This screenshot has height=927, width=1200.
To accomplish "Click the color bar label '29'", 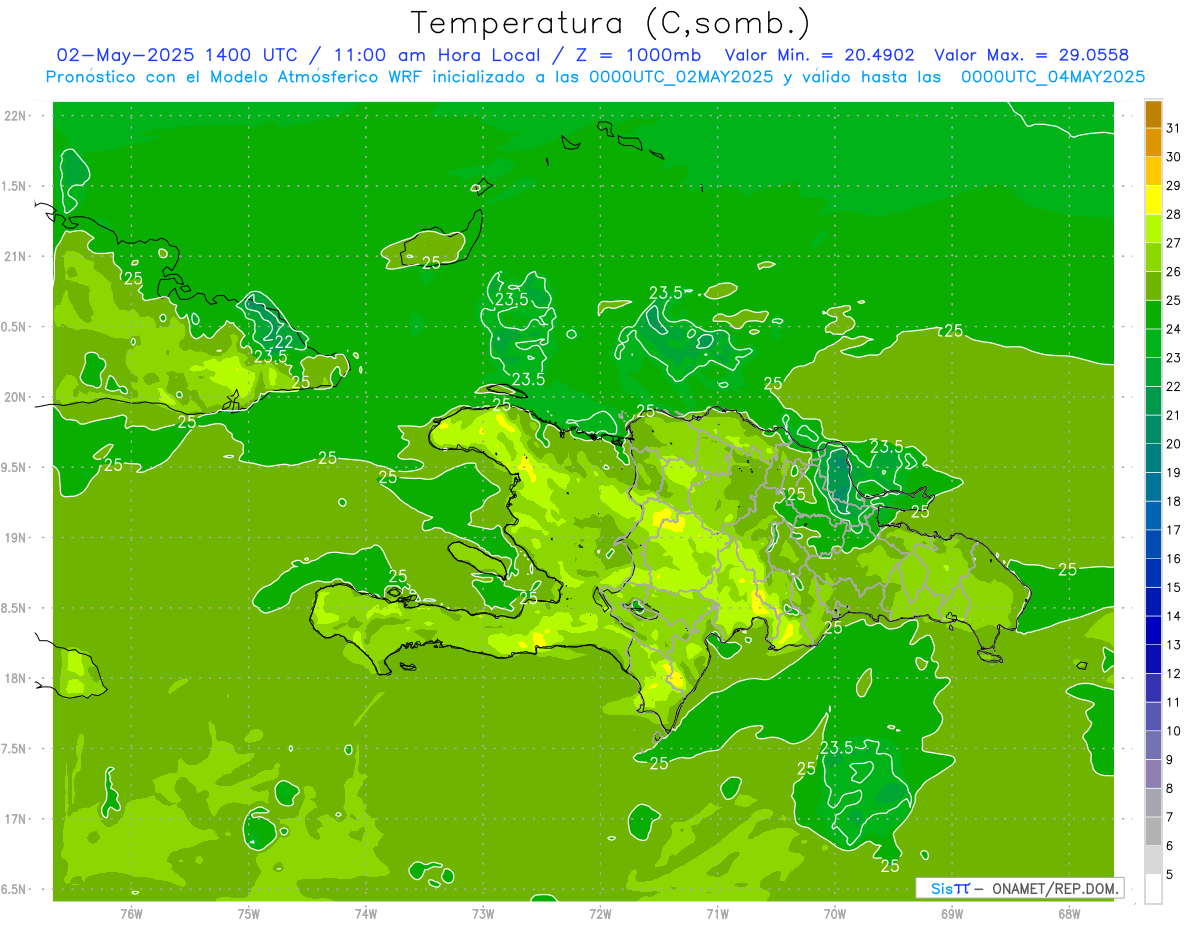I will 1173,185.
